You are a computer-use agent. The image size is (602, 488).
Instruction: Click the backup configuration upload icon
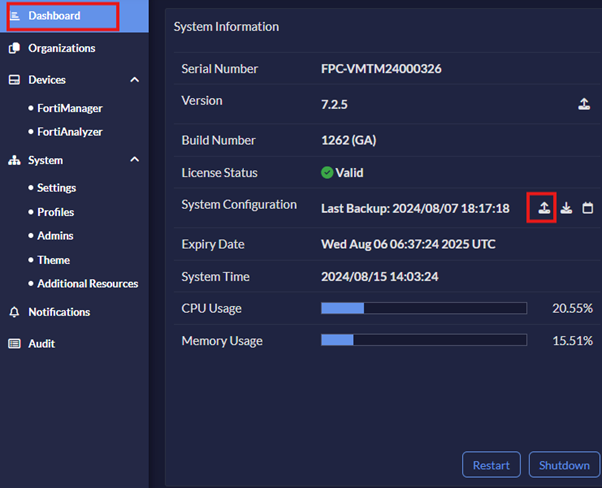[543, 208]
